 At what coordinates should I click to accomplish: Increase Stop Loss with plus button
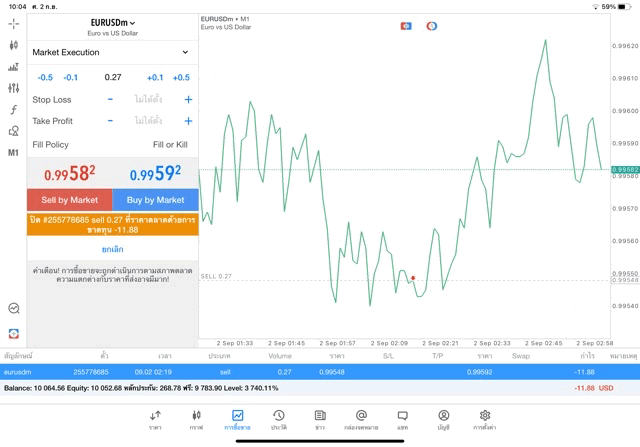pyautogui.click(x=188, y=100)
